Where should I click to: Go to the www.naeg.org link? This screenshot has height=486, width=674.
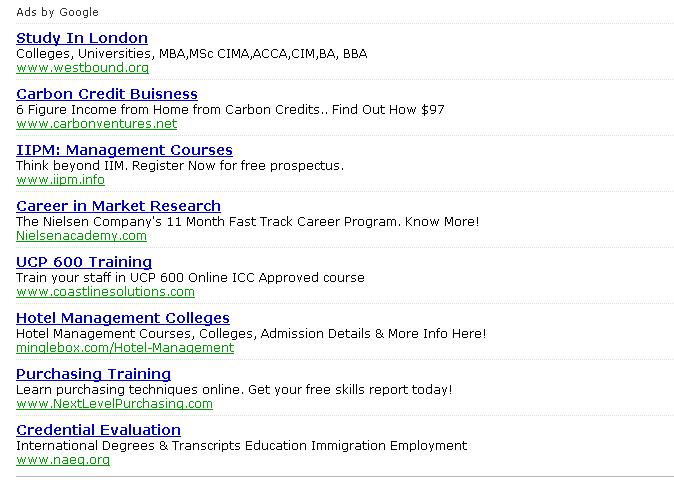pos(63,460)
